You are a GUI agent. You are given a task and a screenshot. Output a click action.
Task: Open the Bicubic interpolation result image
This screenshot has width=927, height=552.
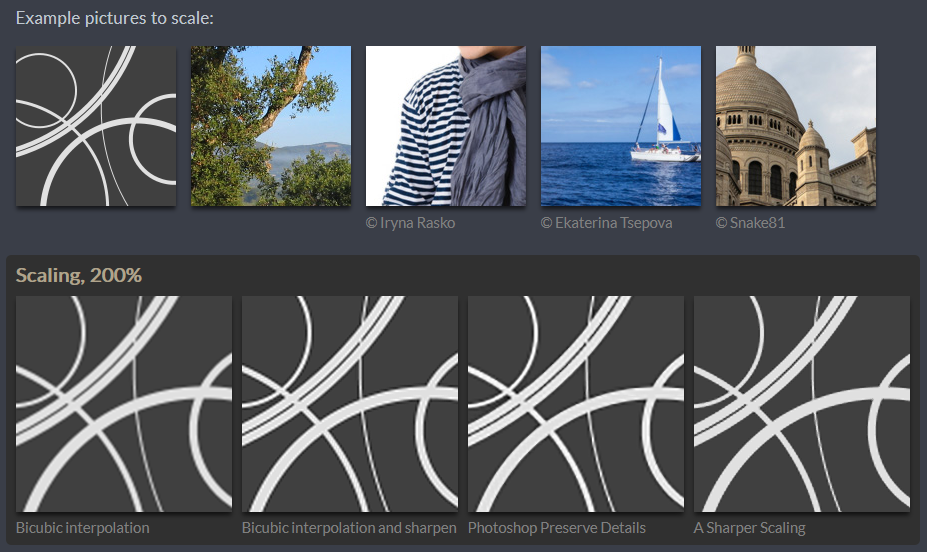124,404
